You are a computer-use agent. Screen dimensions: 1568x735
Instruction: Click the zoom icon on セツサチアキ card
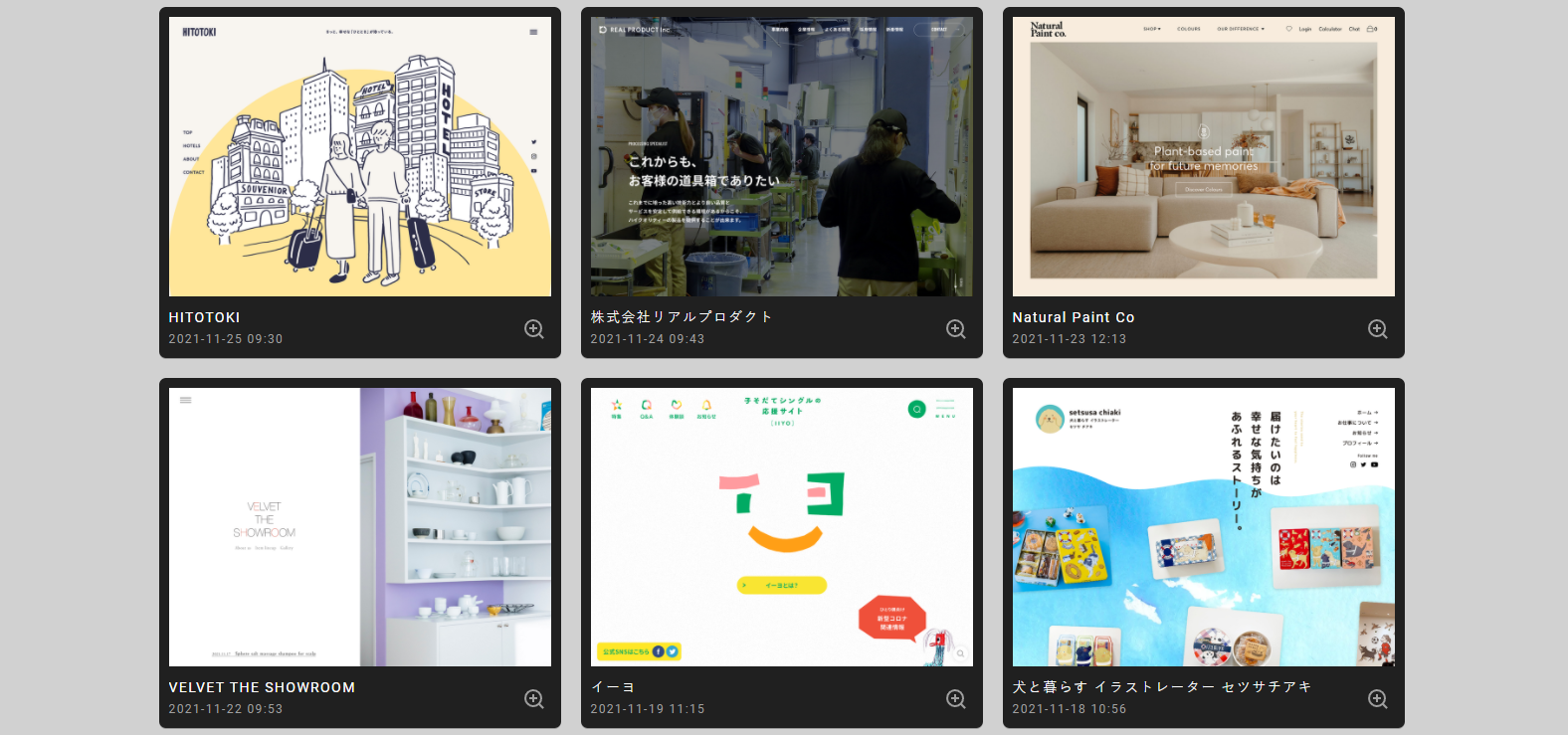pyautogui.click(x=1378, y=699)
